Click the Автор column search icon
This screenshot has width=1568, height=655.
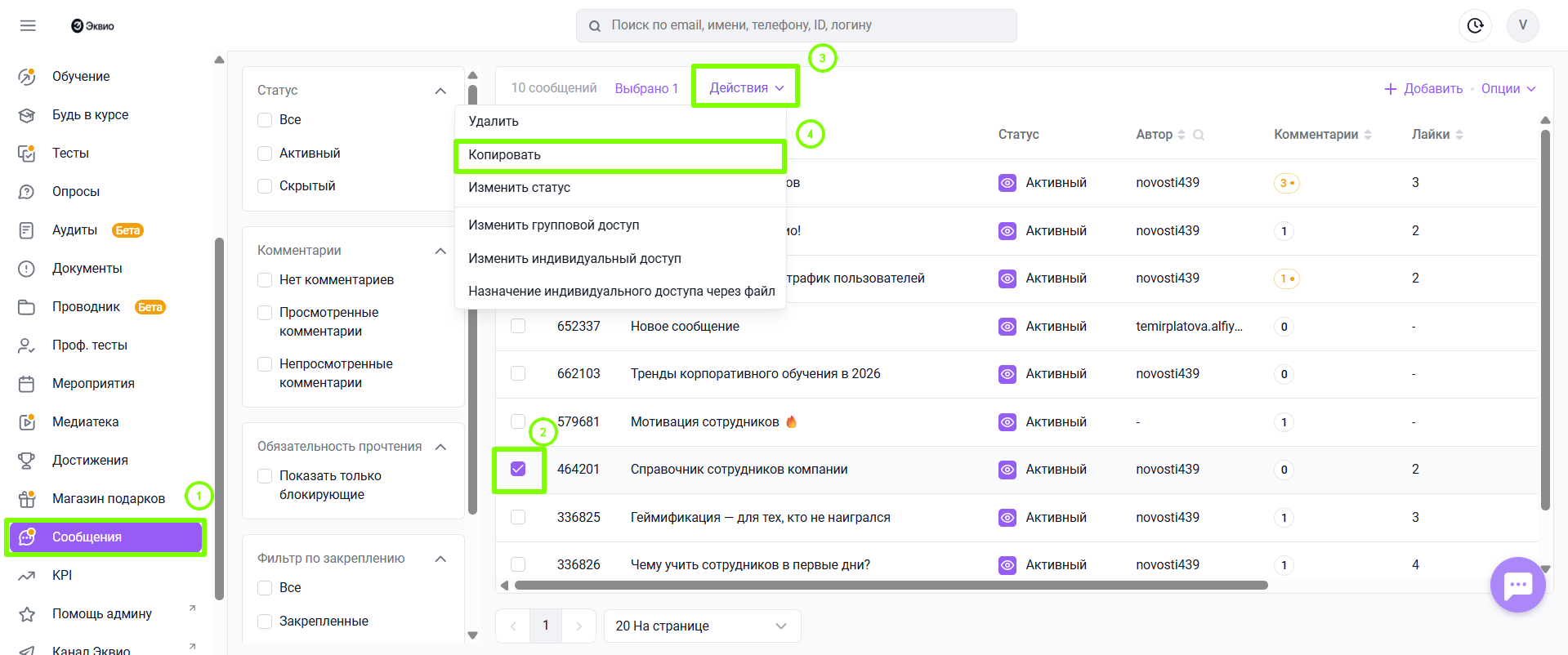coord(1199,135)
